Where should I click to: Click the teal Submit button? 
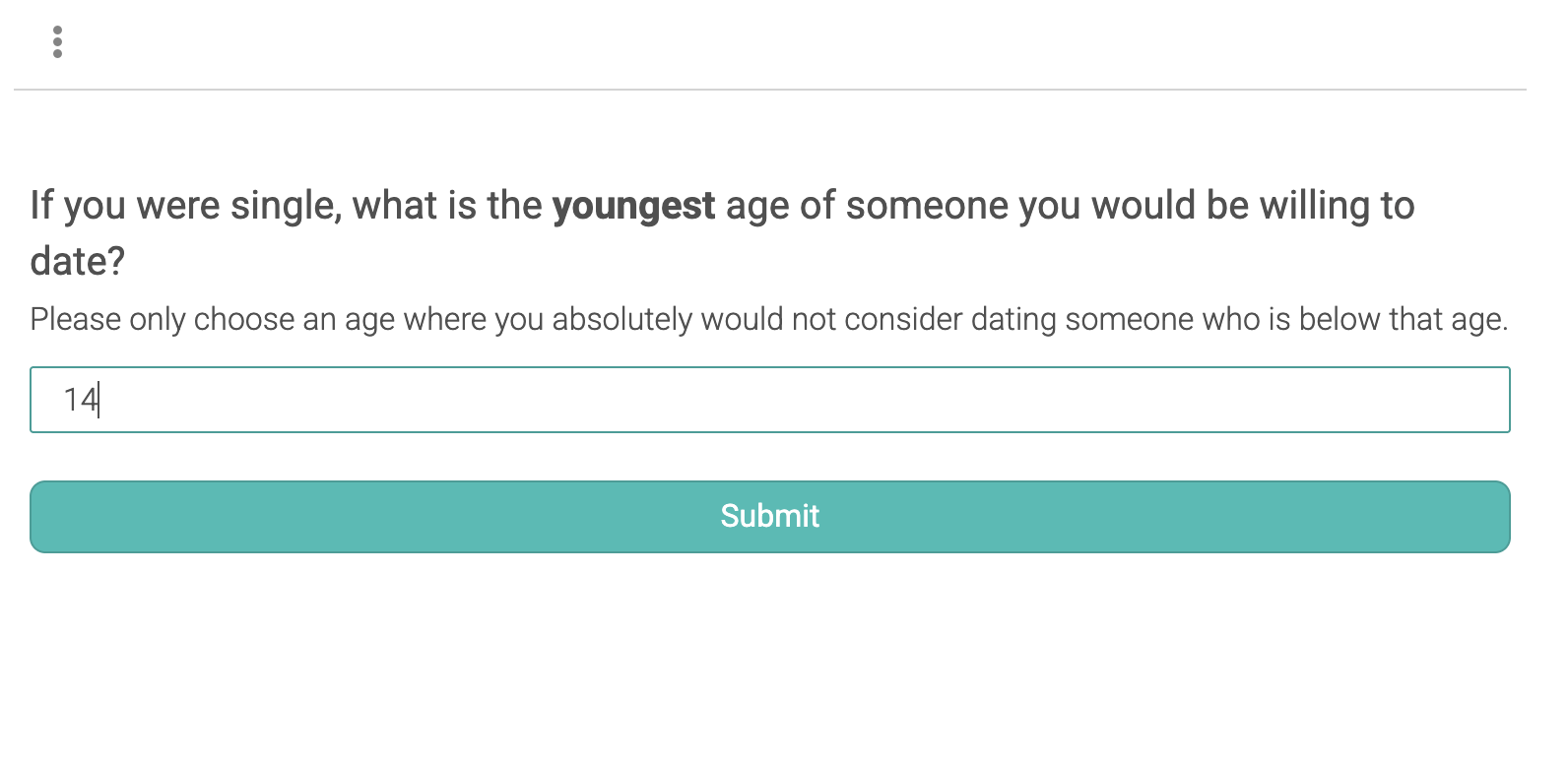tap(769, 517)
